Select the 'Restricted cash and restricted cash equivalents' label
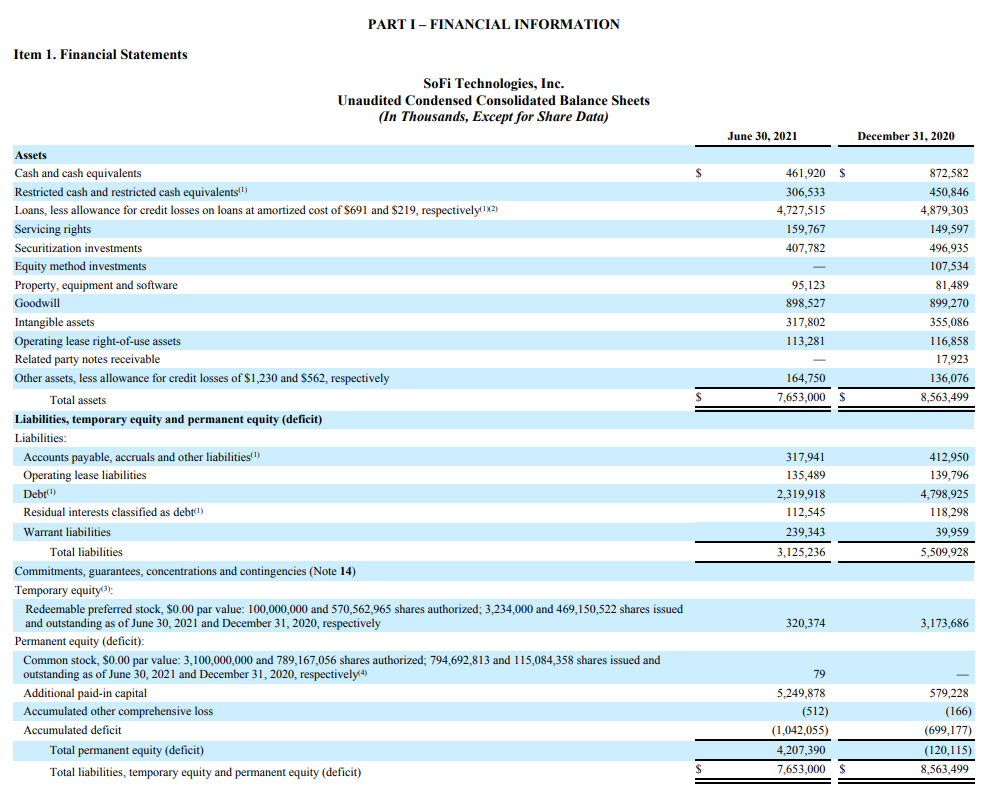Viewport: 990px width, 796px height. 131,192
